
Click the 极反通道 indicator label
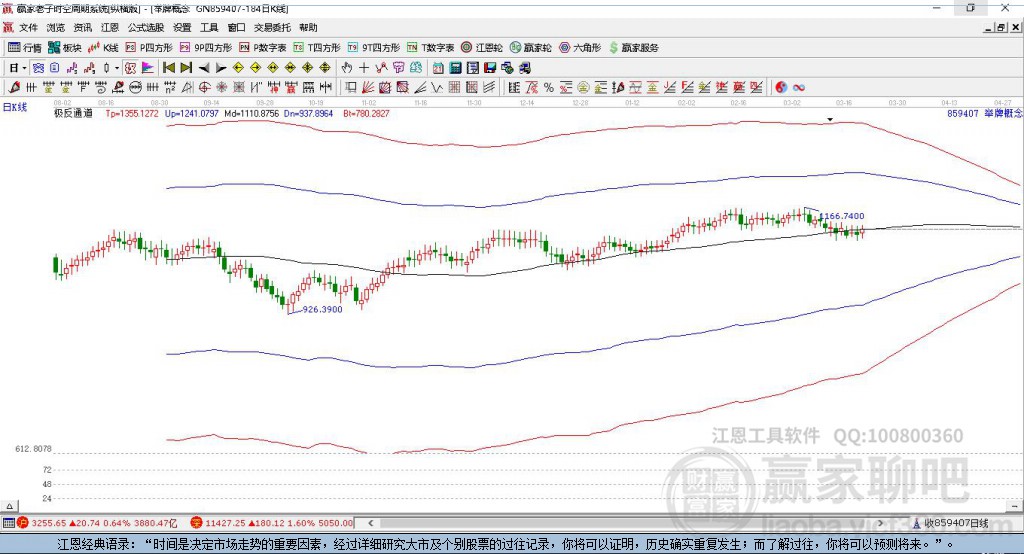(73, 113)
